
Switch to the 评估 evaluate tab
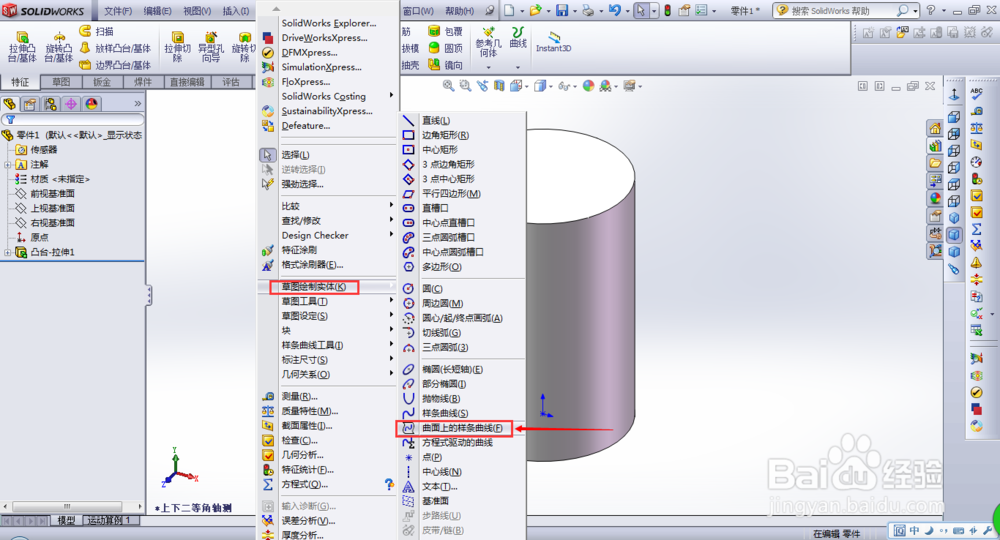(x=231, y=82)
